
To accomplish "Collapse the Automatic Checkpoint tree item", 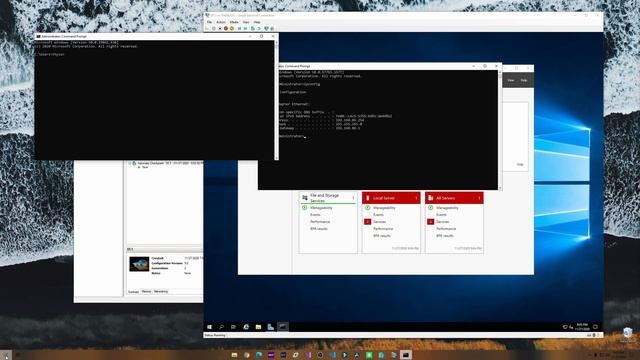I will [x=129, y=163].
